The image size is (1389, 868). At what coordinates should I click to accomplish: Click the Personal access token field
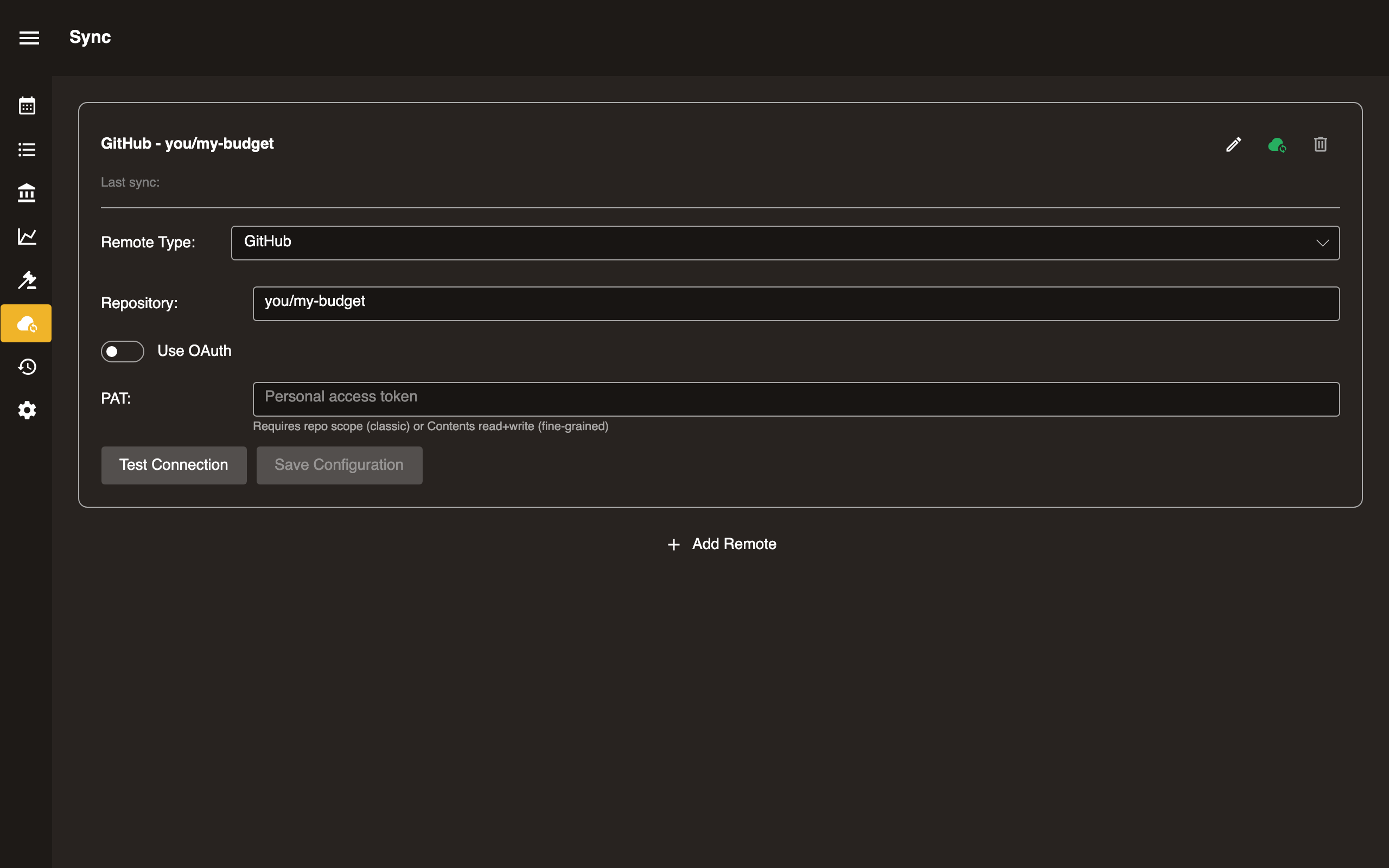796,398
